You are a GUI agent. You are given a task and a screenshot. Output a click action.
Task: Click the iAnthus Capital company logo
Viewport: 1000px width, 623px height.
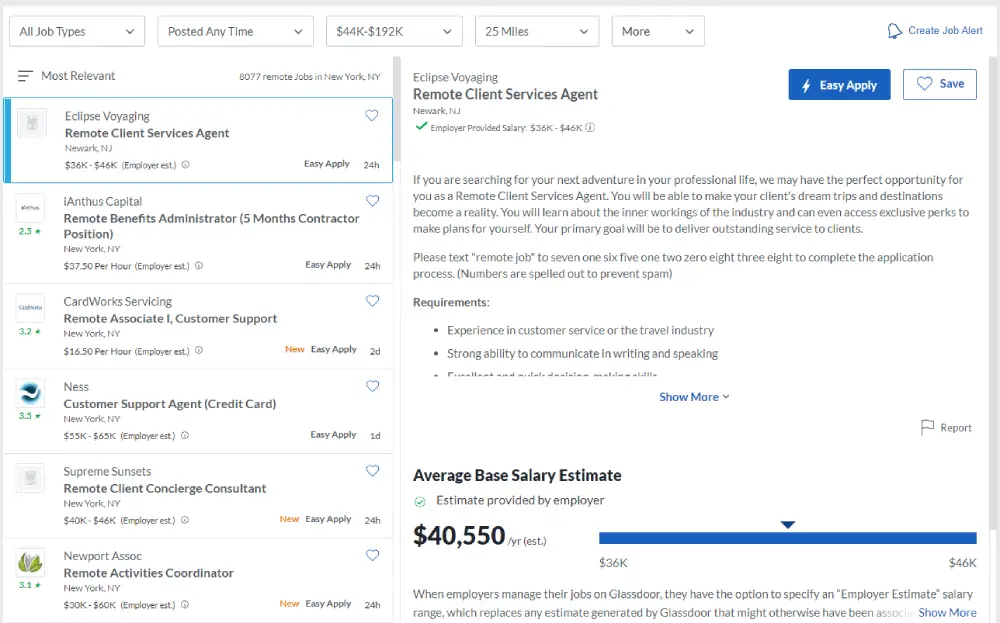[31, 208]
